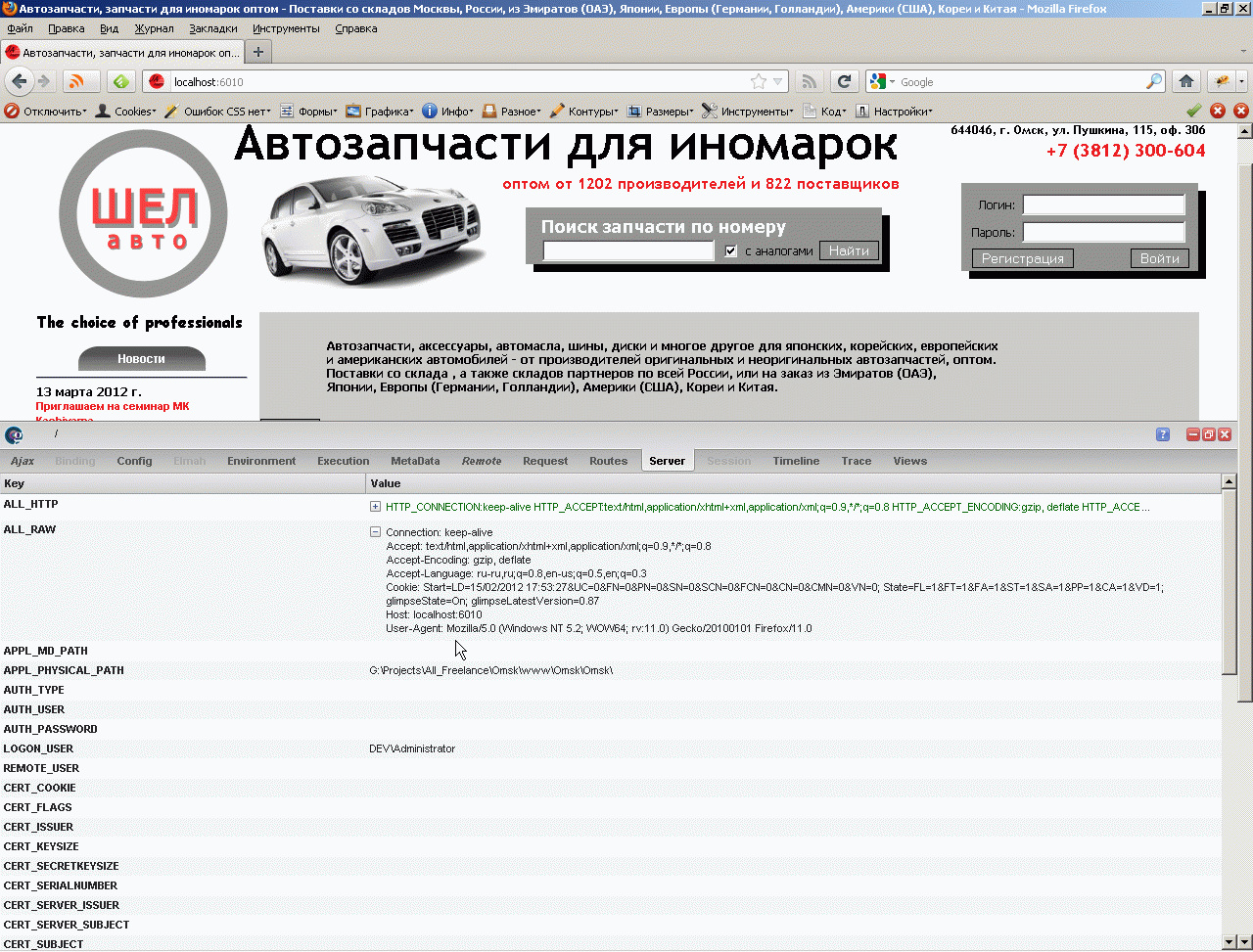This screenshot has width=1253, height=952.
Task: Open the Закладки menu
Action: [213, 28]
